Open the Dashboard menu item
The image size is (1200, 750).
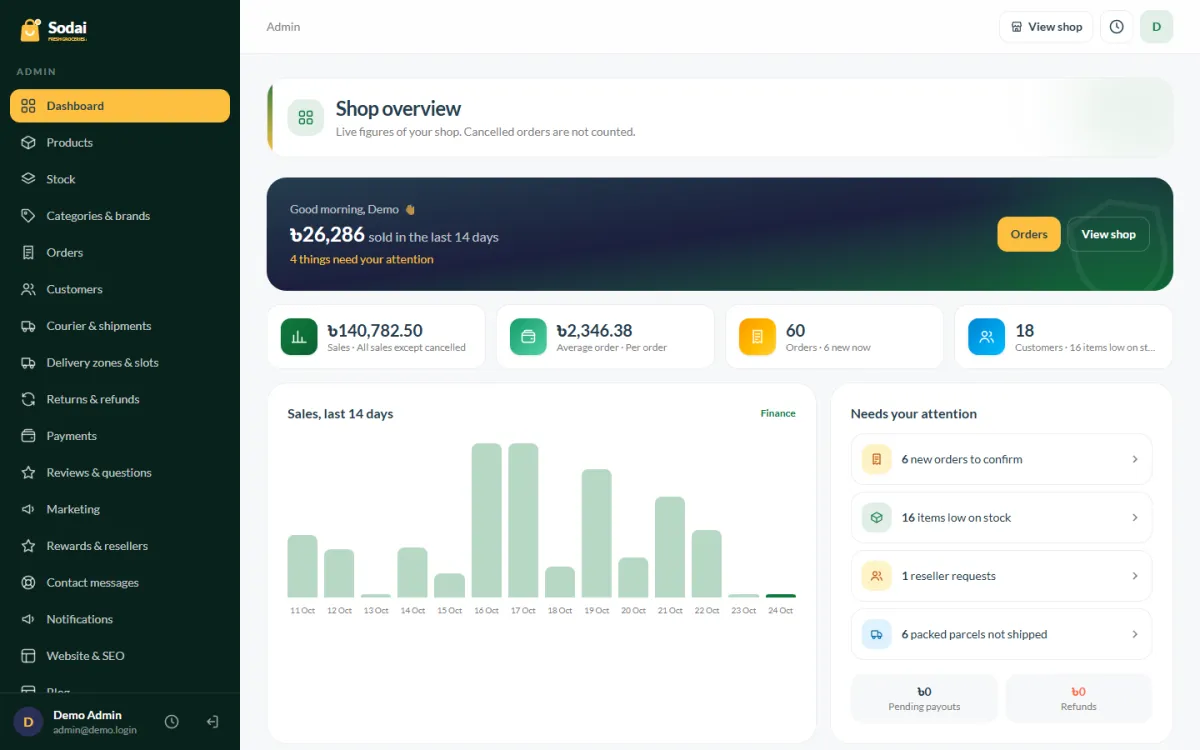120,106
